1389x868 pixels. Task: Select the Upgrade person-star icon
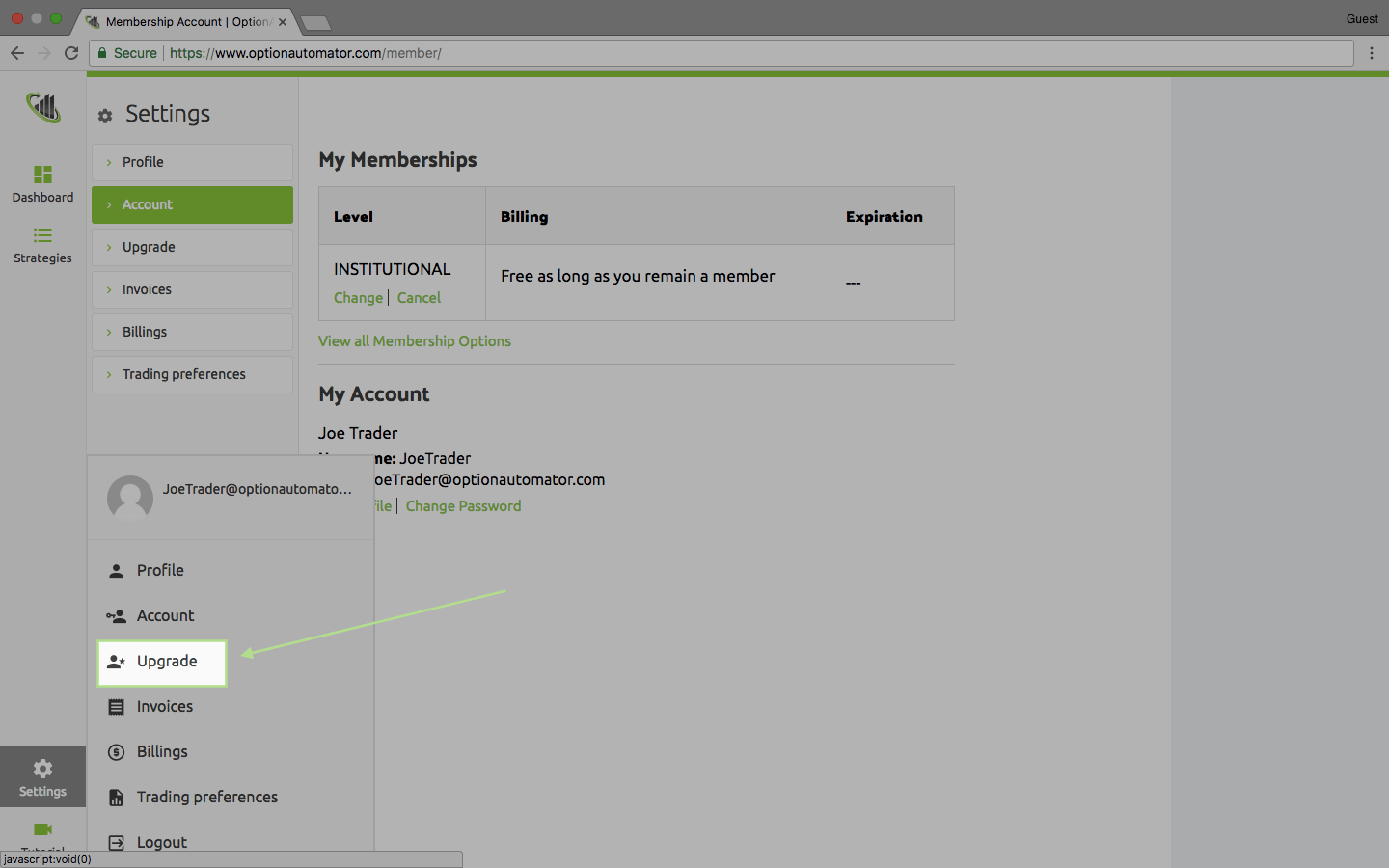117,662
